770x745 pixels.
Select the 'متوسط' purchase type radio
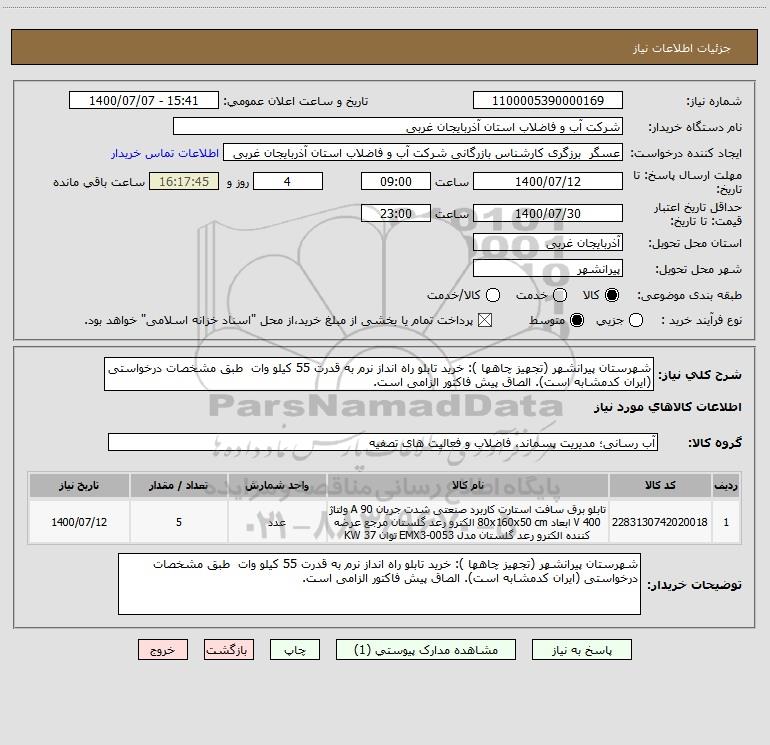[577, 321]
